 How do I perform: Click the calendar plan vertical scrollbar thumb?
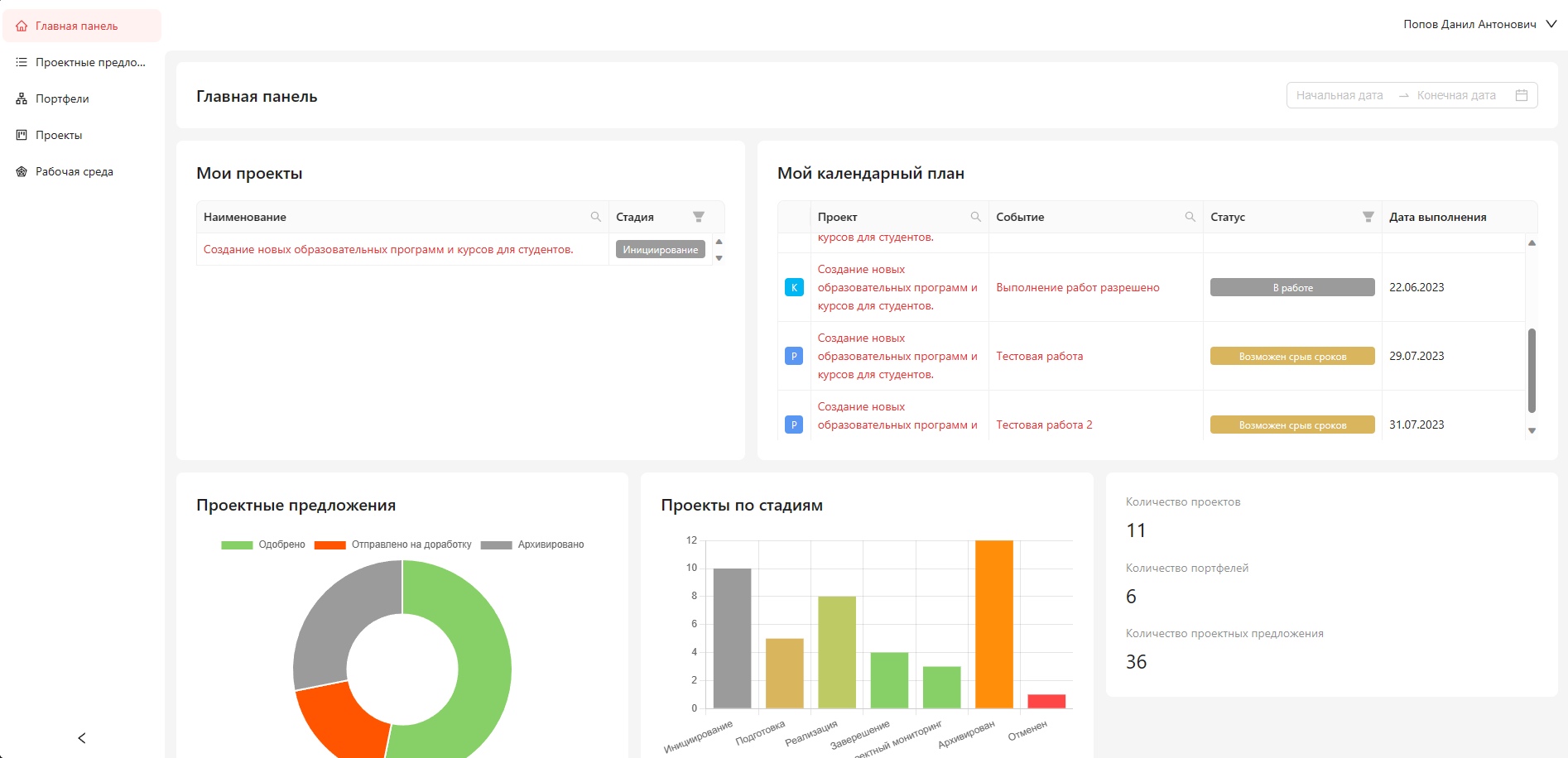click(x=1532, y=370)
